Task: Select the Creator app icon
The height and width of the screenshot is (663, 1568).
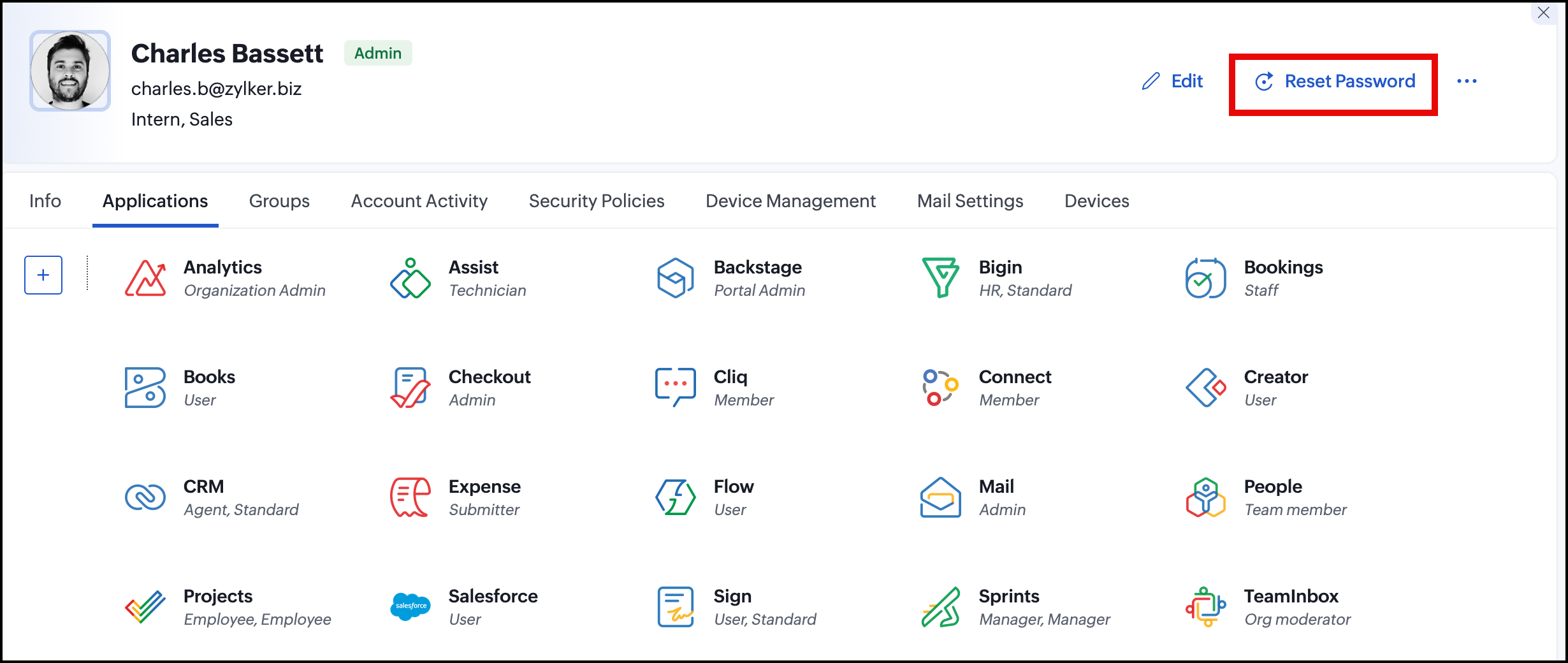Action: coord(1206,388)
